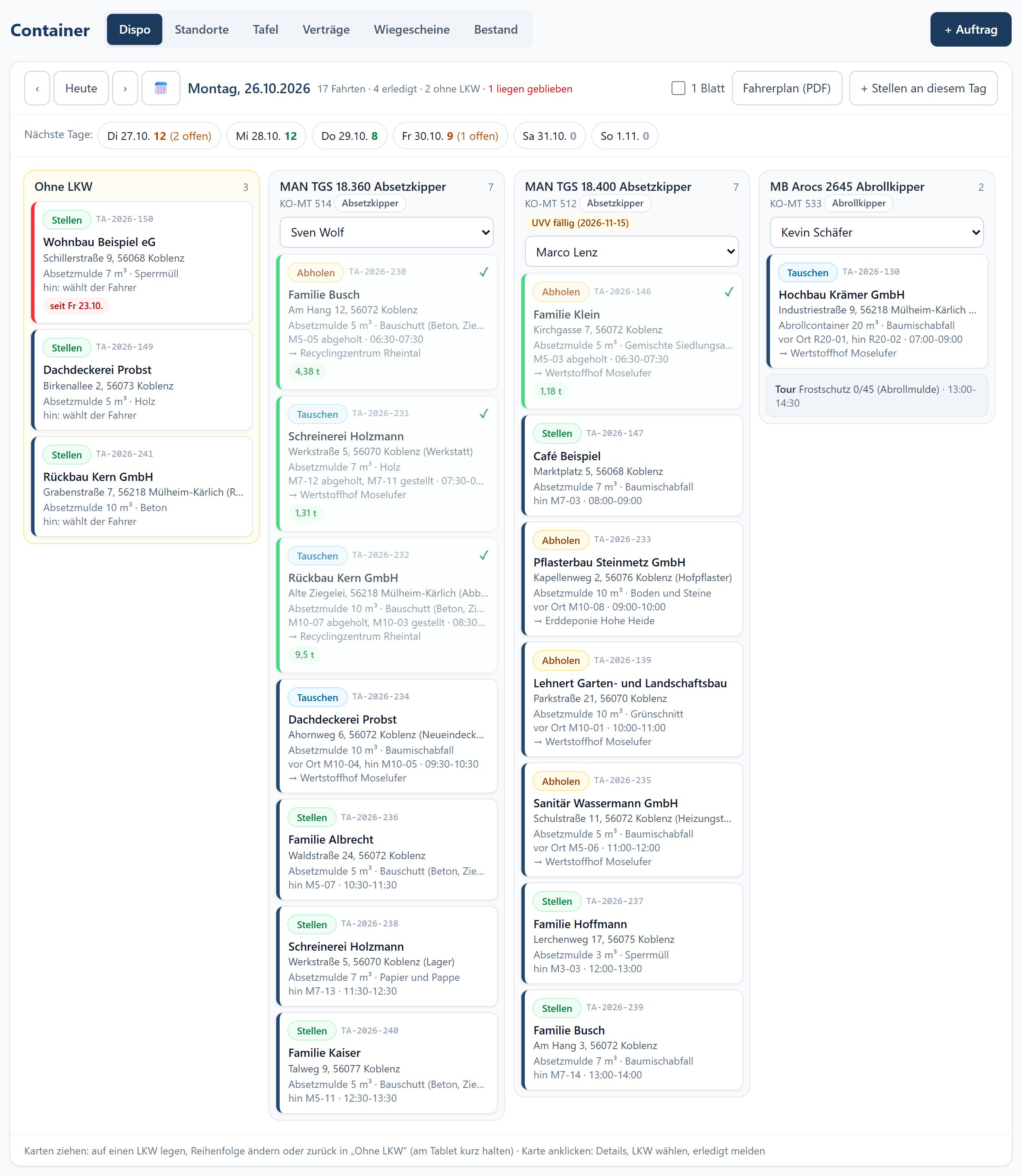The height and width of the screenshot is (1176, 1022).
Task: Jump to Sa 31.10. day chip
Action: coord(549,136)
